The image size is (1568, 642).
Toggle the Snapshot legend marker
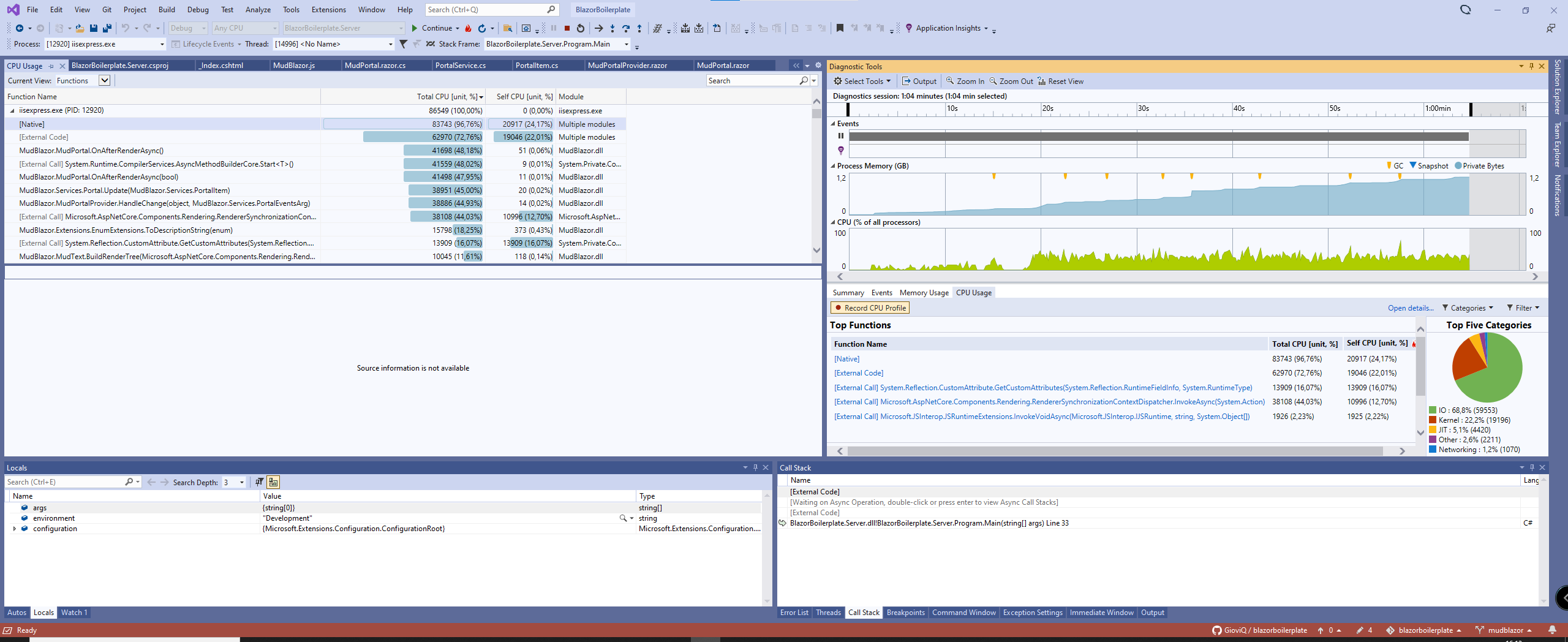pyautogui.click(x=1412, y=165)
